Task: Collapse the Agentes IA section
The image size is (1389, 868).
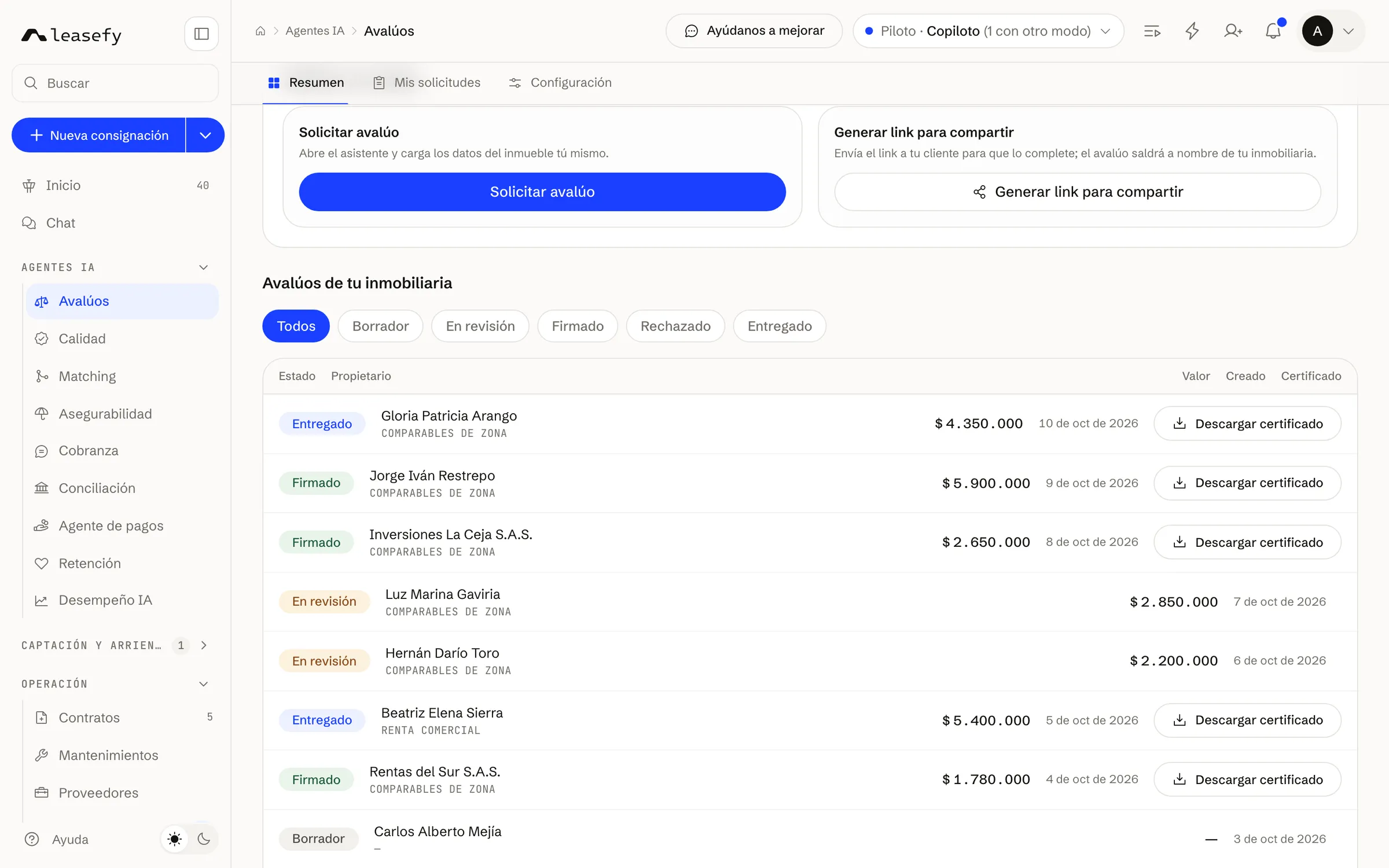Action: tap(203, 267)
